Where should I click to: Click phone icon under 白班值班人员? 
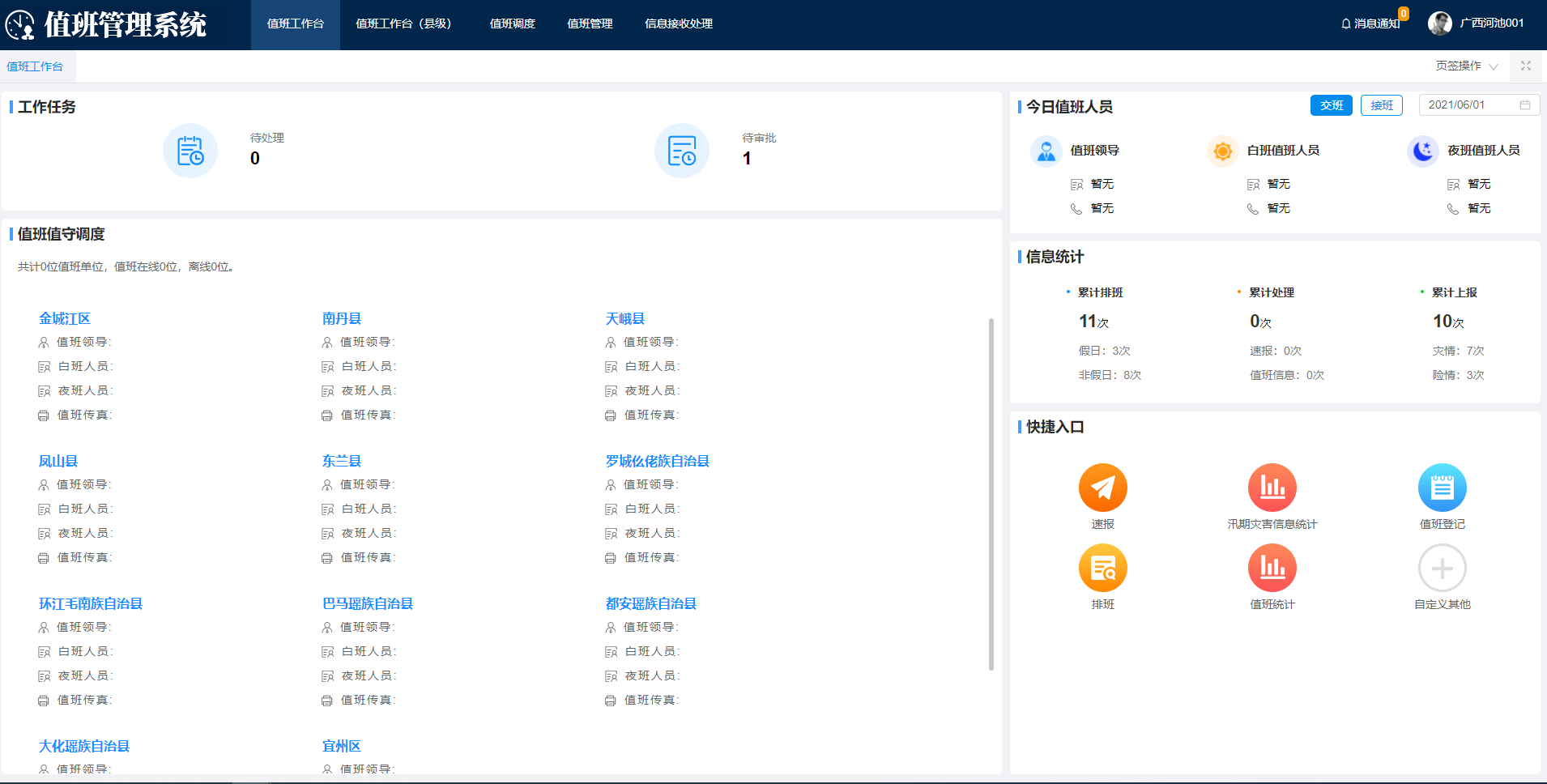click(x=1253, y=209)
